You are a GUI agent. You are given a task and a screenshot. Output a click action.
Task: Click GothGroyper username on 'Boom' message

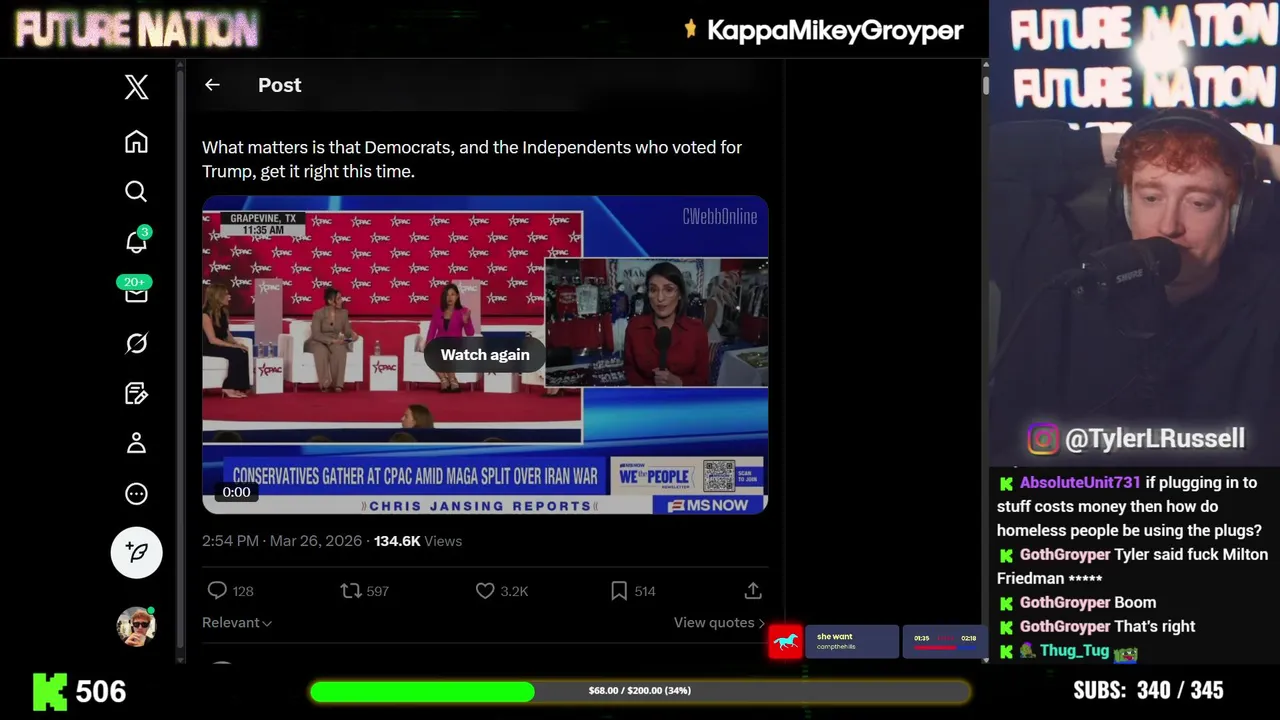pos(1065,603)
